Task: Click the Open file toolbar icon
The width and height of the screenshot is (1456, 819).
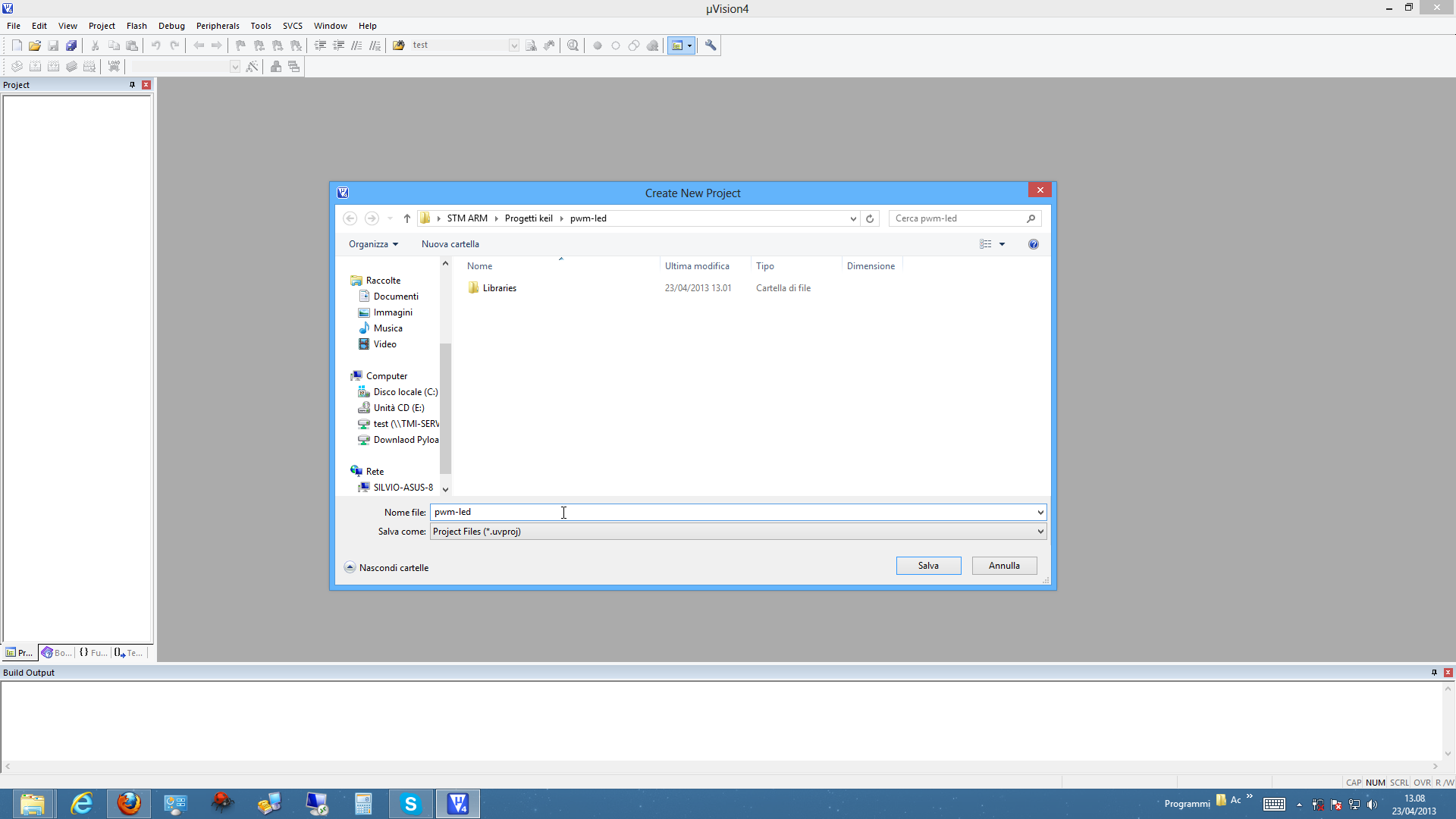Action: [x=35, y=45]
